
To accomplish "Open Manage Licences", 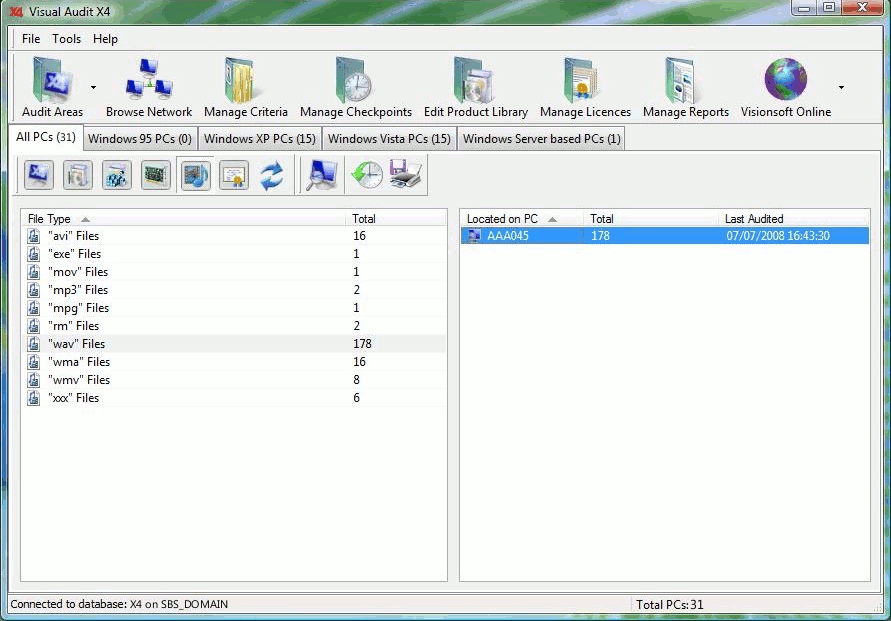I will [x=585, y=87].
